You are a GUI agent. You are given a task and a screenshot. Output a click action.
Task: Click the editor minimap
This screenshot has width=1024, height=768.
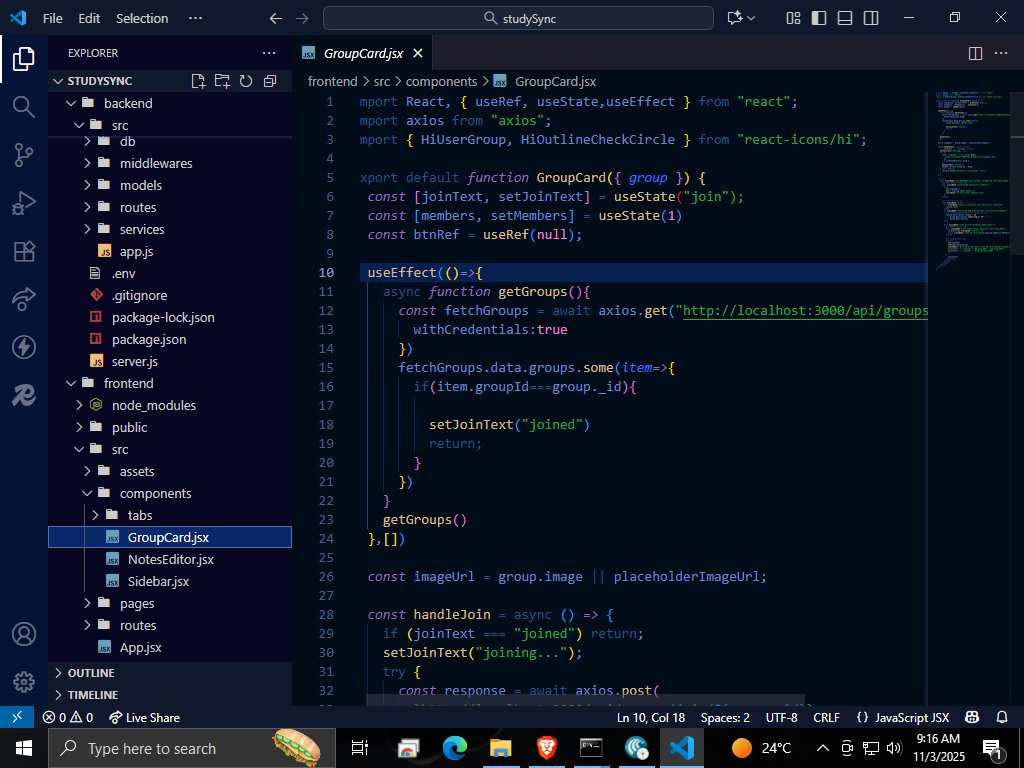(972, 180)
